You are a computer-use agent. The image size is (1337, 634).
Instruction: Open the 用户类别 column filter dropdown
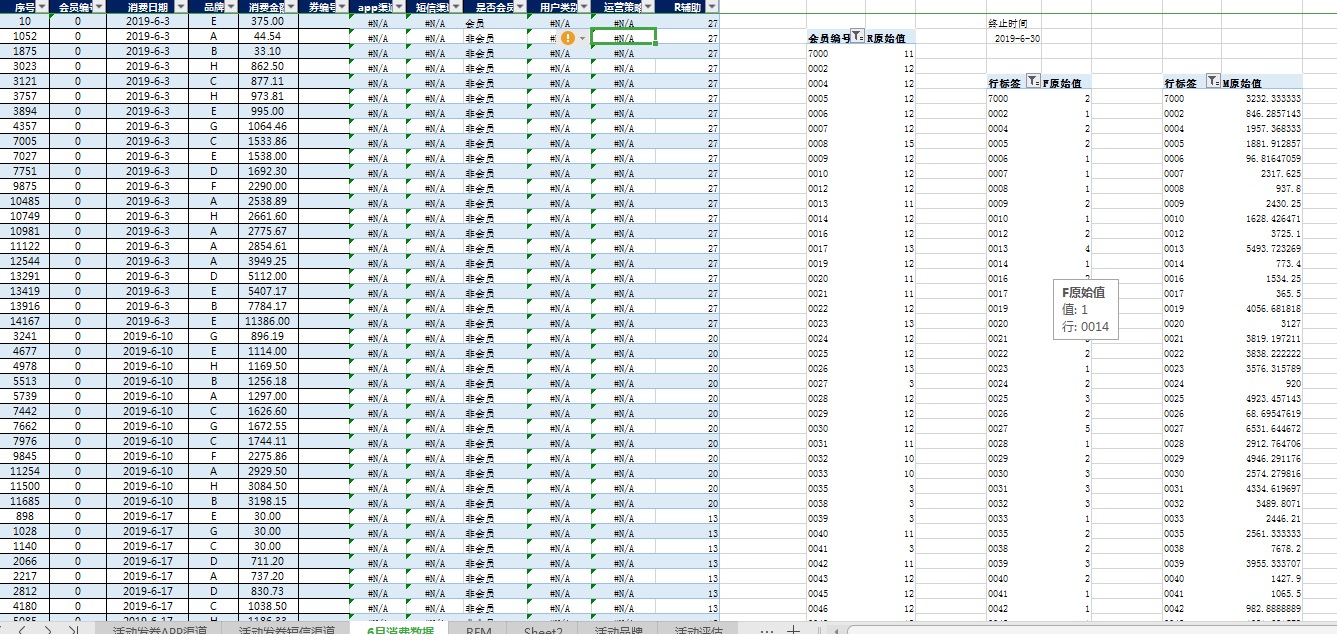click(x=584, y=7)
